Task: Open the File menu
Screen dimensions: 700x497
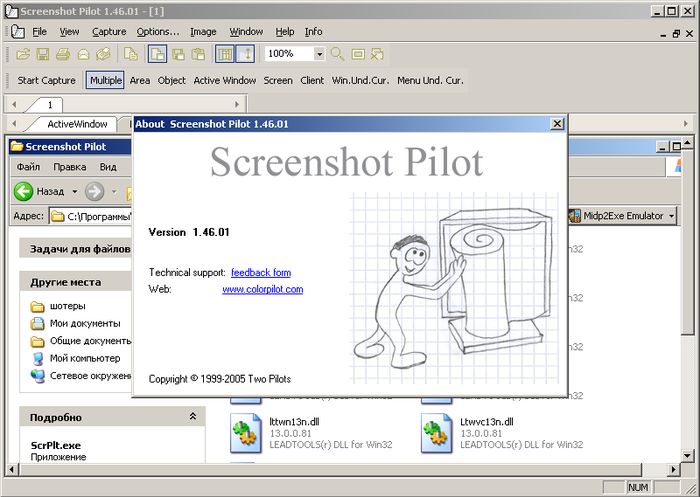Action: (39, 32)
